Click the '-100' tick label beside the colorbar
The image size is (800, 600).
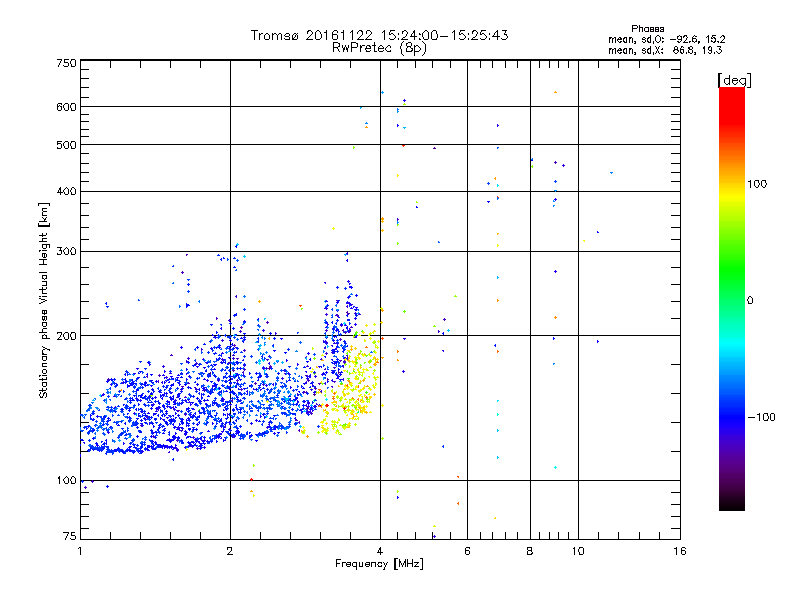763,417
